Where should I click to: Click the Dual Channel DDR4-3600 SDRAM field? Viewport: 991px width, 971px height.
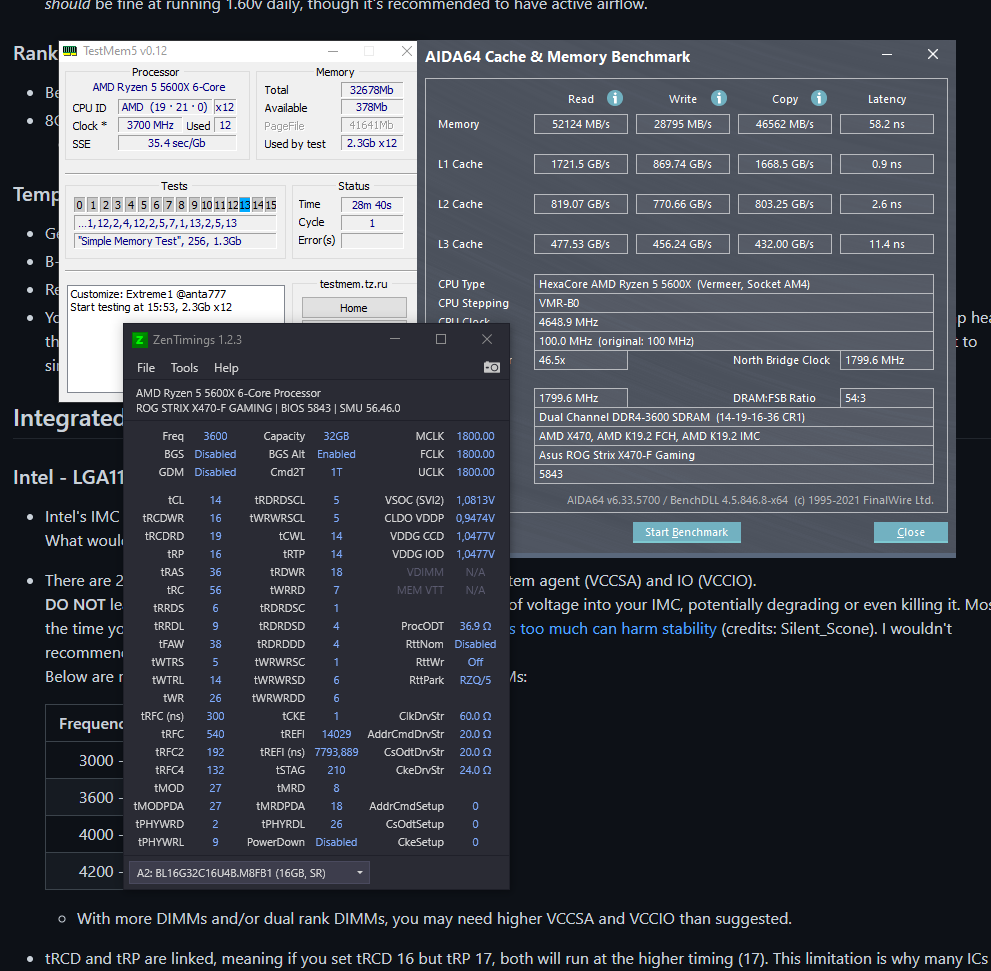click(734, 417)
